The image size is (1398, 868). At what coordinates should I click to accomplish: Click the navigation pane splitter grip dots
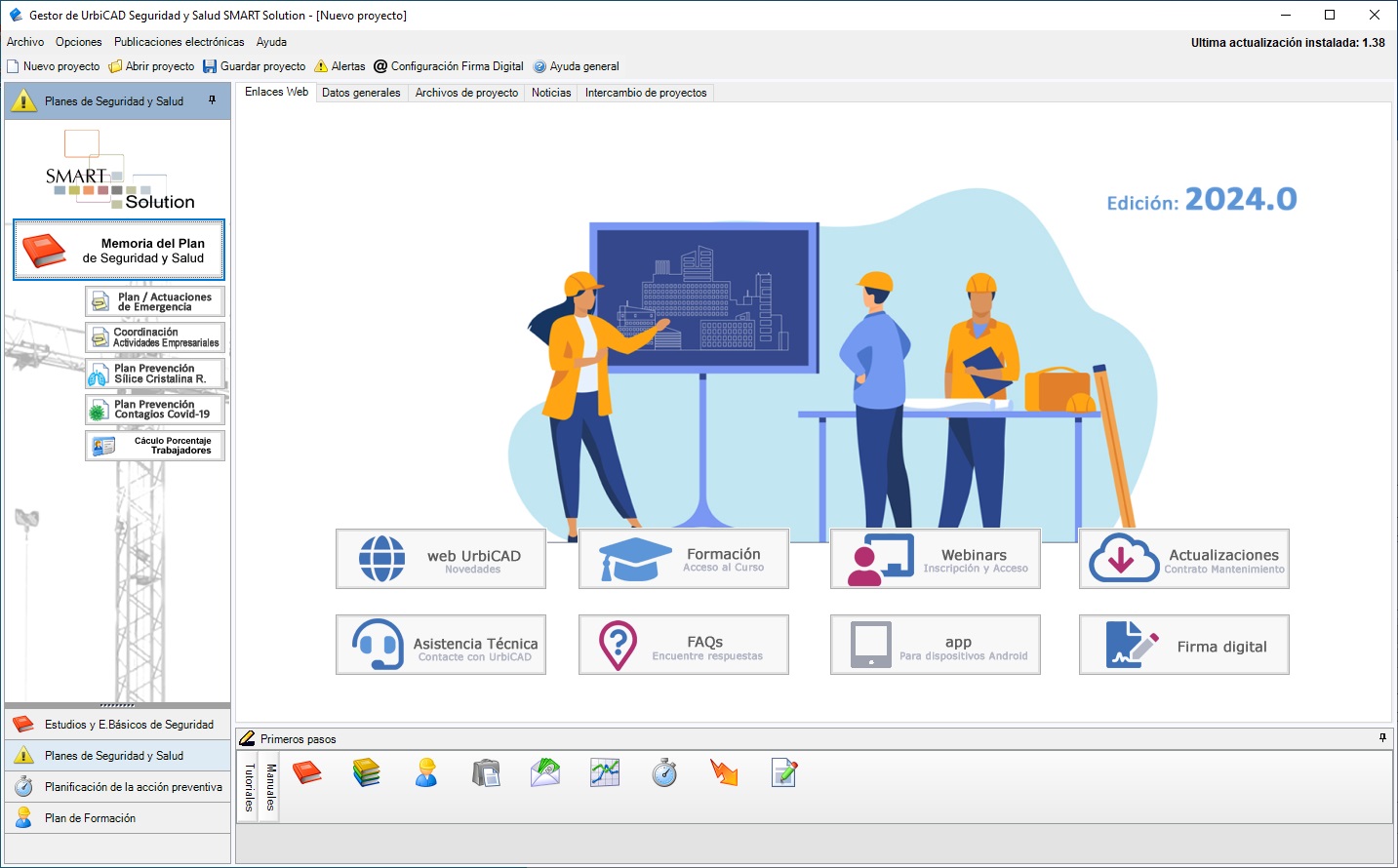[117, 705]
